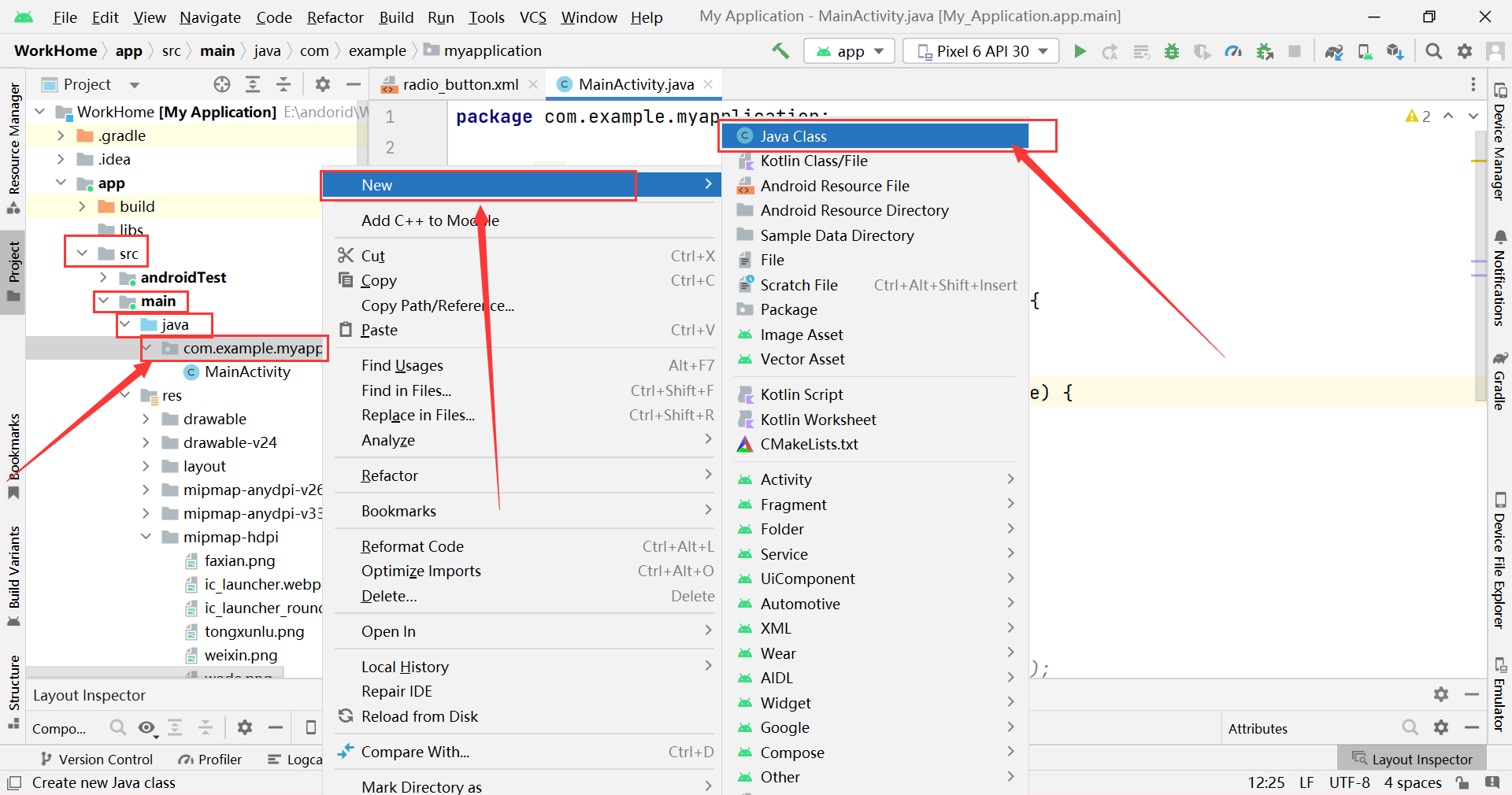Open Pixel 6 API 30 device dropdown
Image resolution: width=1512 pixels, height=795 pixels.
point(981,51)
